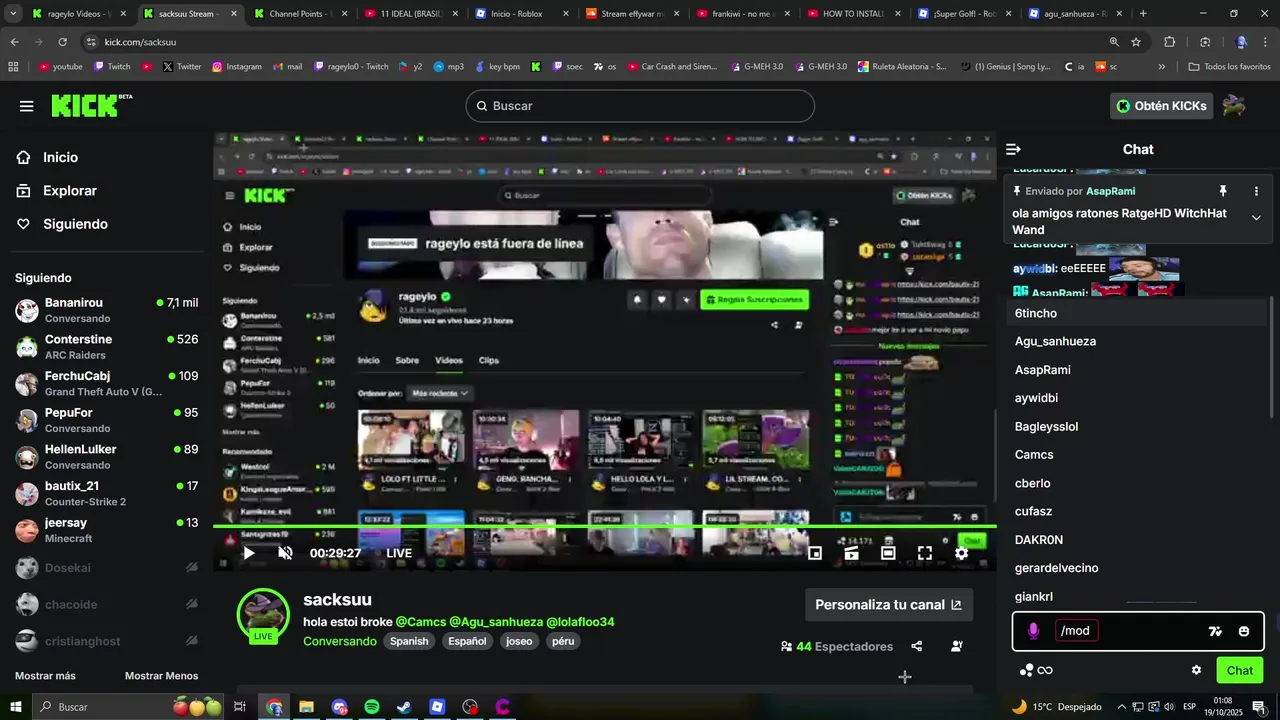
Task: Click the user icon beside share
Action: [957, 647]
